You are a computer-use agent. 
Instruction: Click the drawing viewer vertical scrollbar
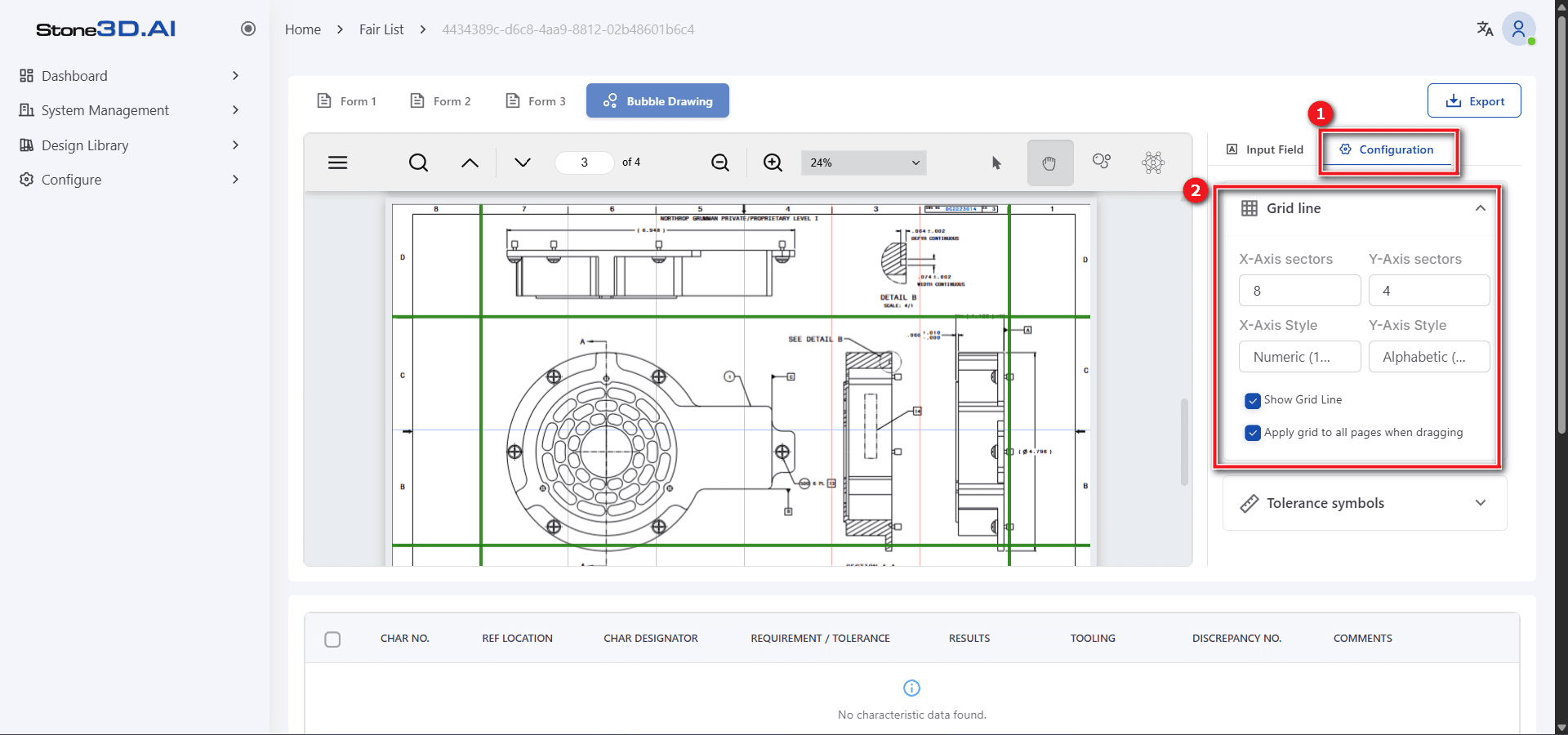(1184, 442)
